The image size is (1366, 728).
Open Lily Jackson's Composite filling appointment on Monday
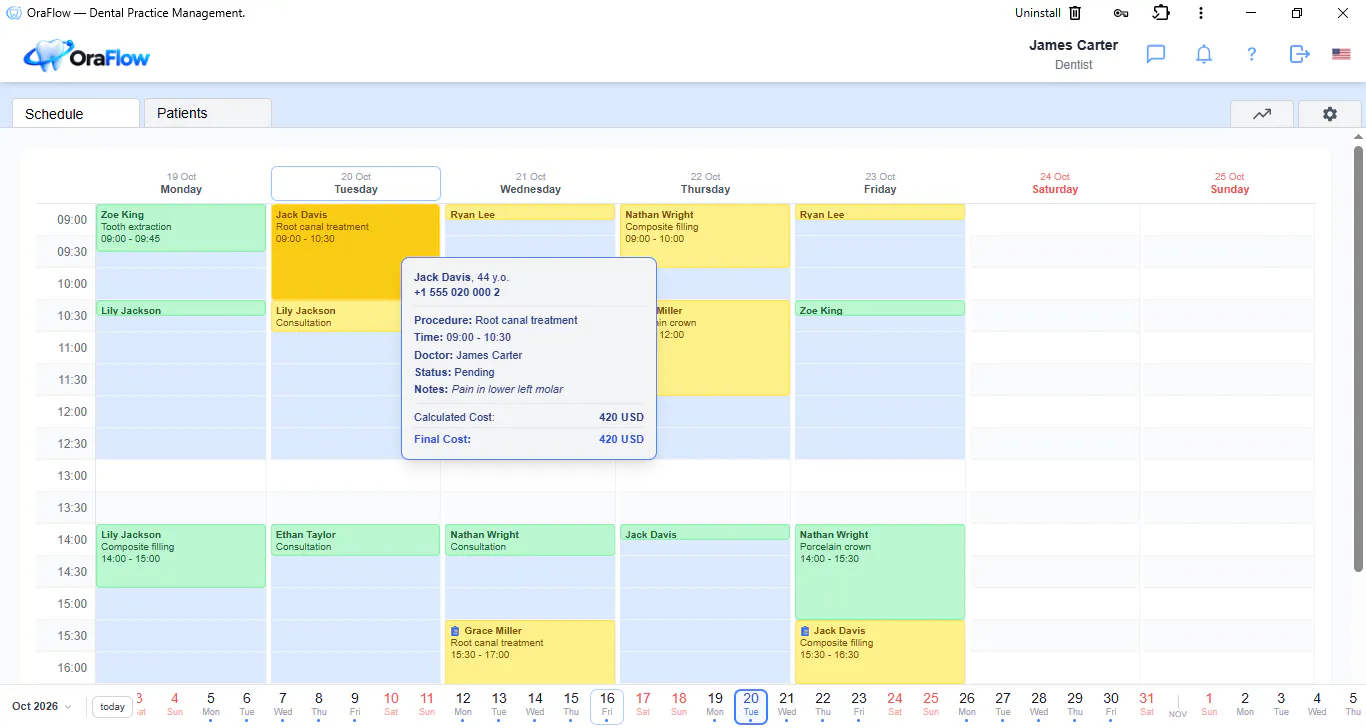[181, 556]
